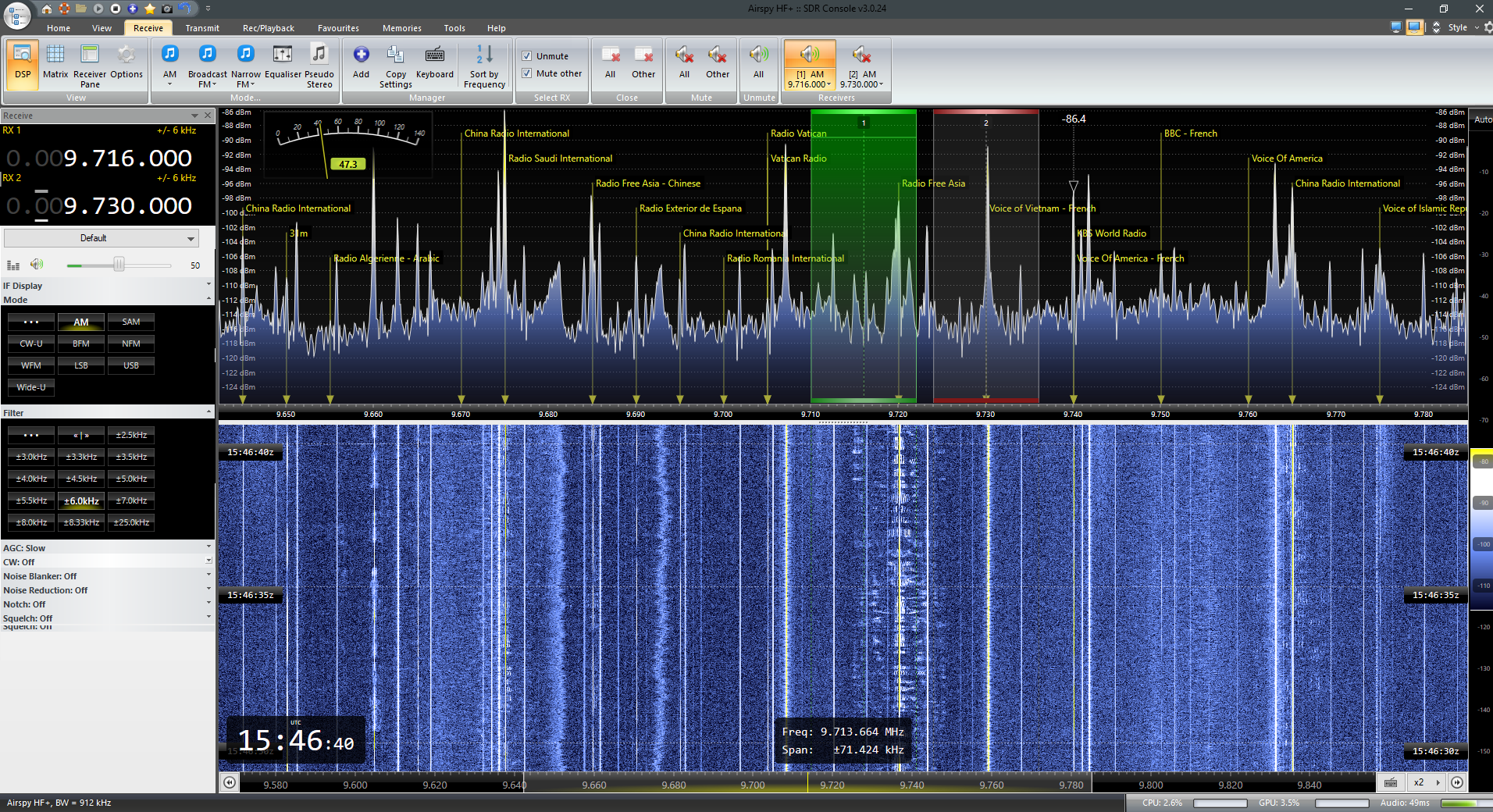Toggle the Mute other checkbox

[x=527, y=73]
